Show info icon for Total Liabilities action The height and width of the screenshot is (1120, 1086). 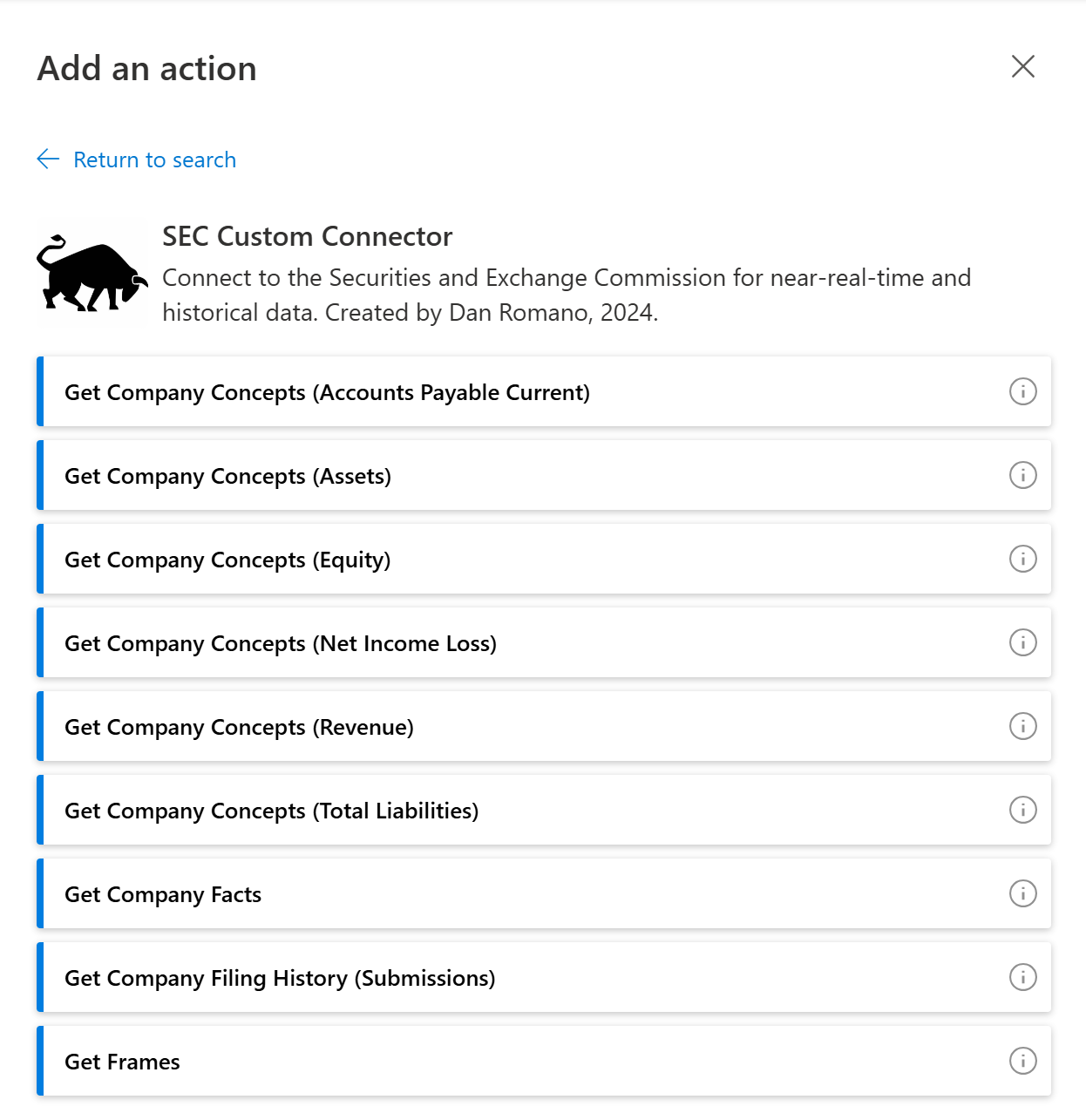pos(1022,810)
